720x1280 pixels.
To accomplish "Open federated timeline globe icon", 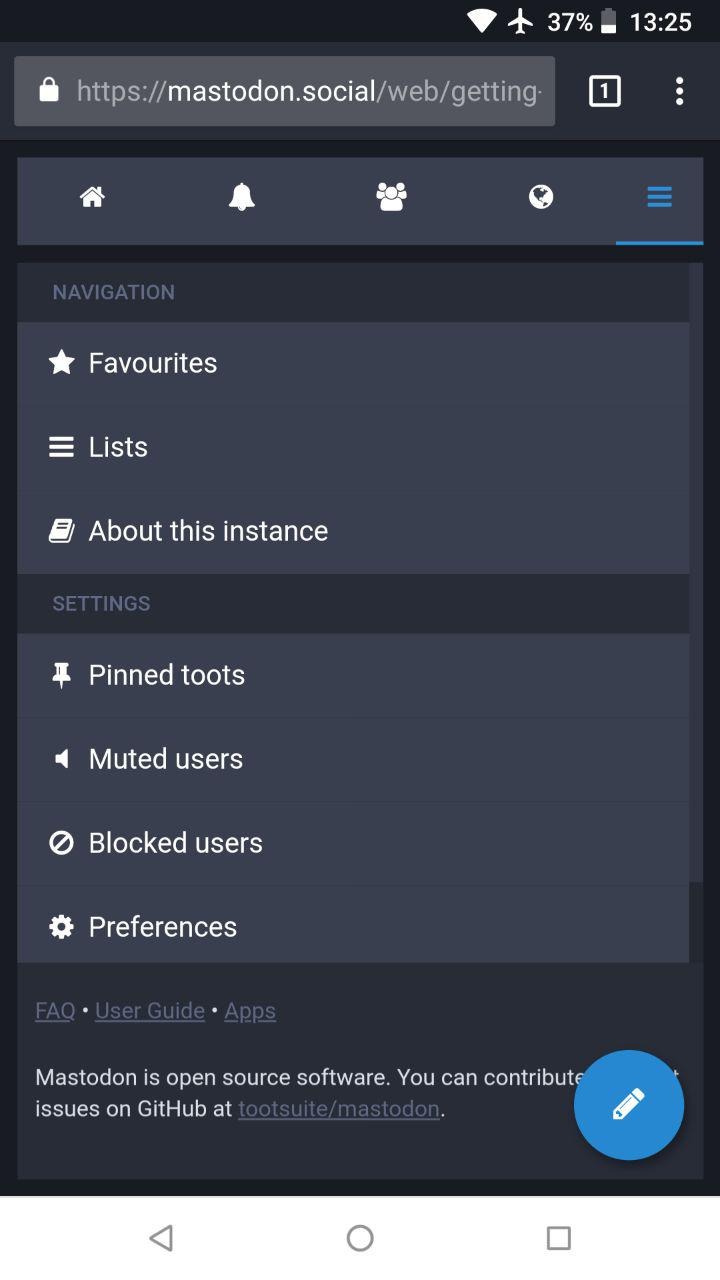I will pyautogui.click(x=541, y=197).
